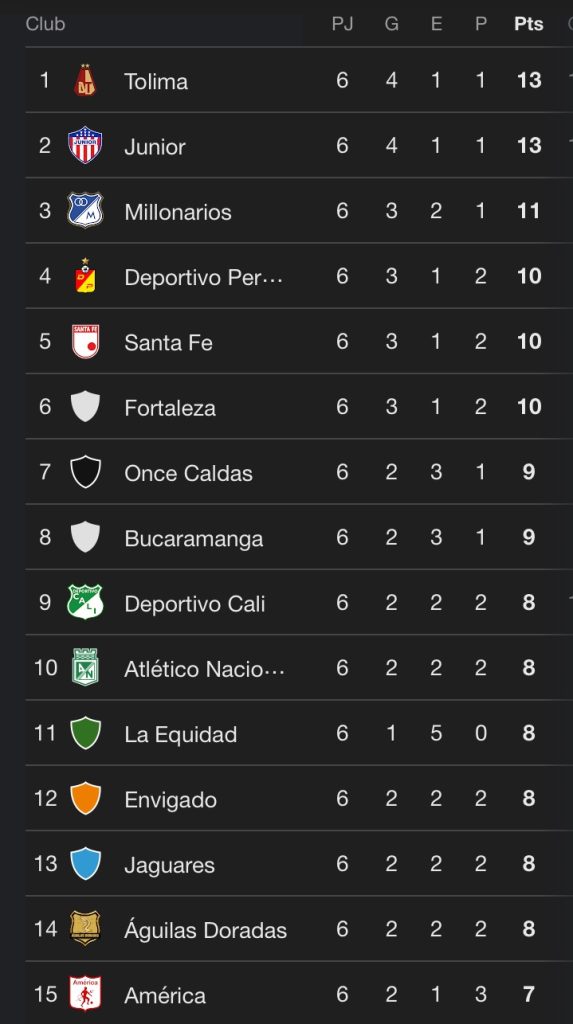573x1024 pixels.
Task: Click the black Once Caldas shield
Action: [x=85, y=472]
